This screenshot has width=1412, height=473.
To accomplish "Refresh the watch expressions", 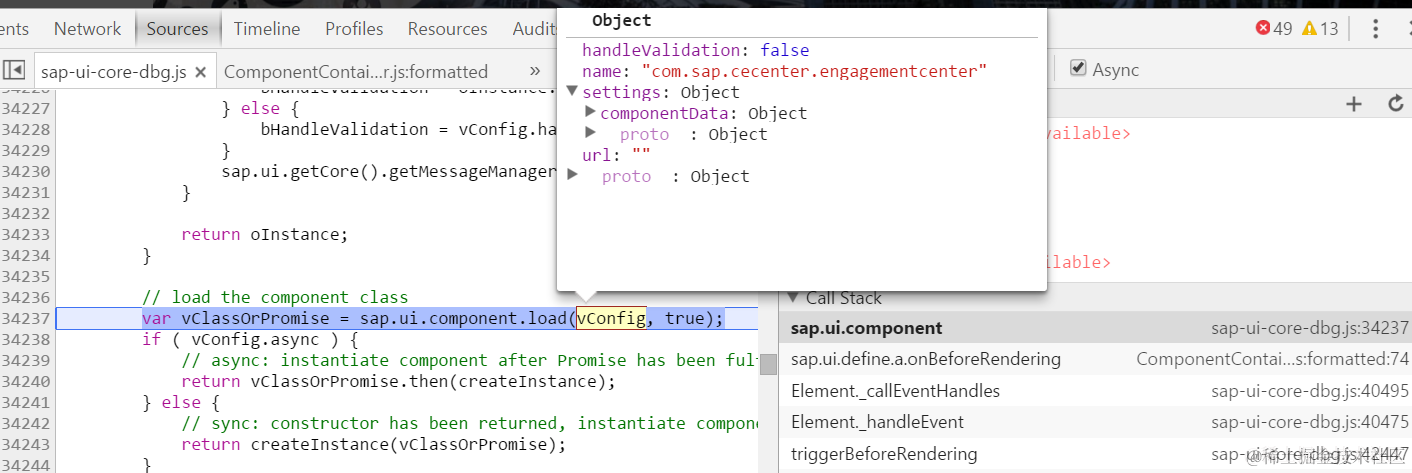I will click(x=1396, y=103).
